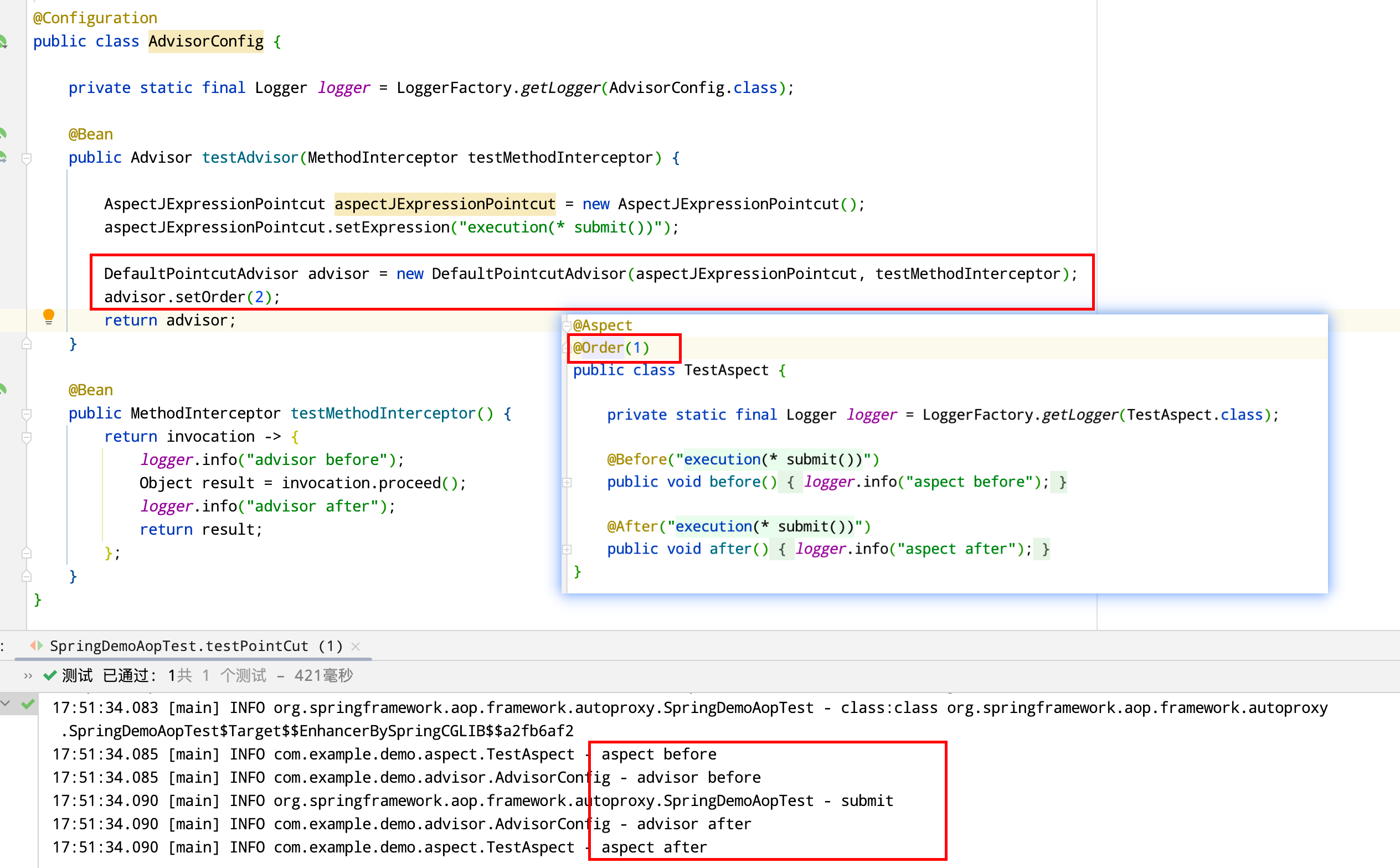Click the DefaultPointcutAdvisor type in advisor declaration
1400x868 pixels.
tap(201, 274)
